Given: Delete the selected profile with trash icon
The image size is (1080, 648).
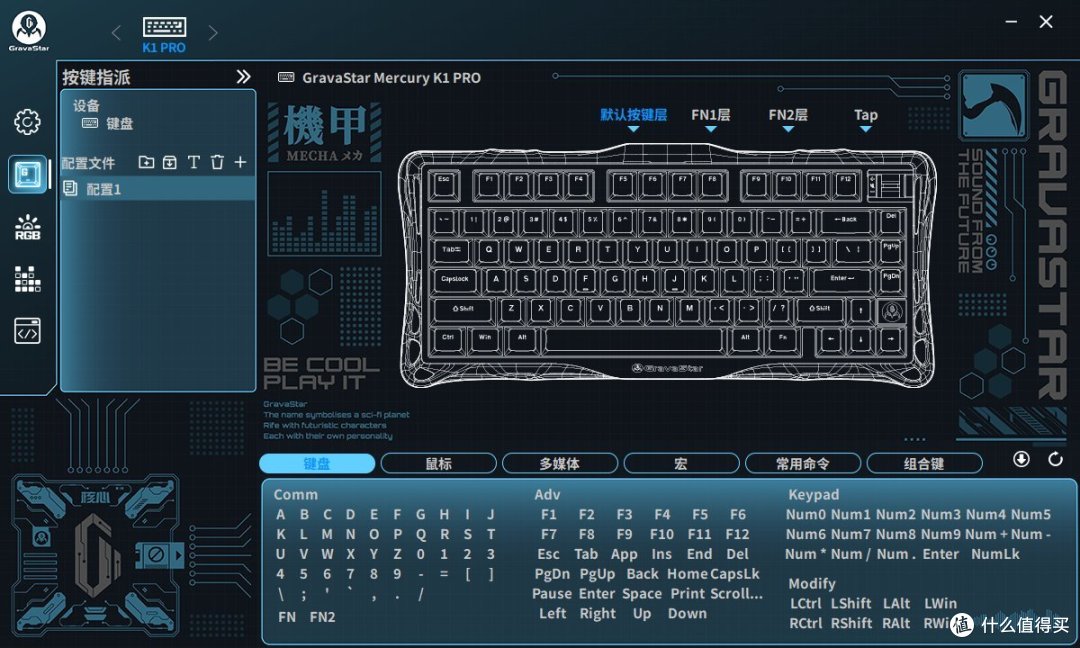Looking at the screenshot, I should (217, 162).
